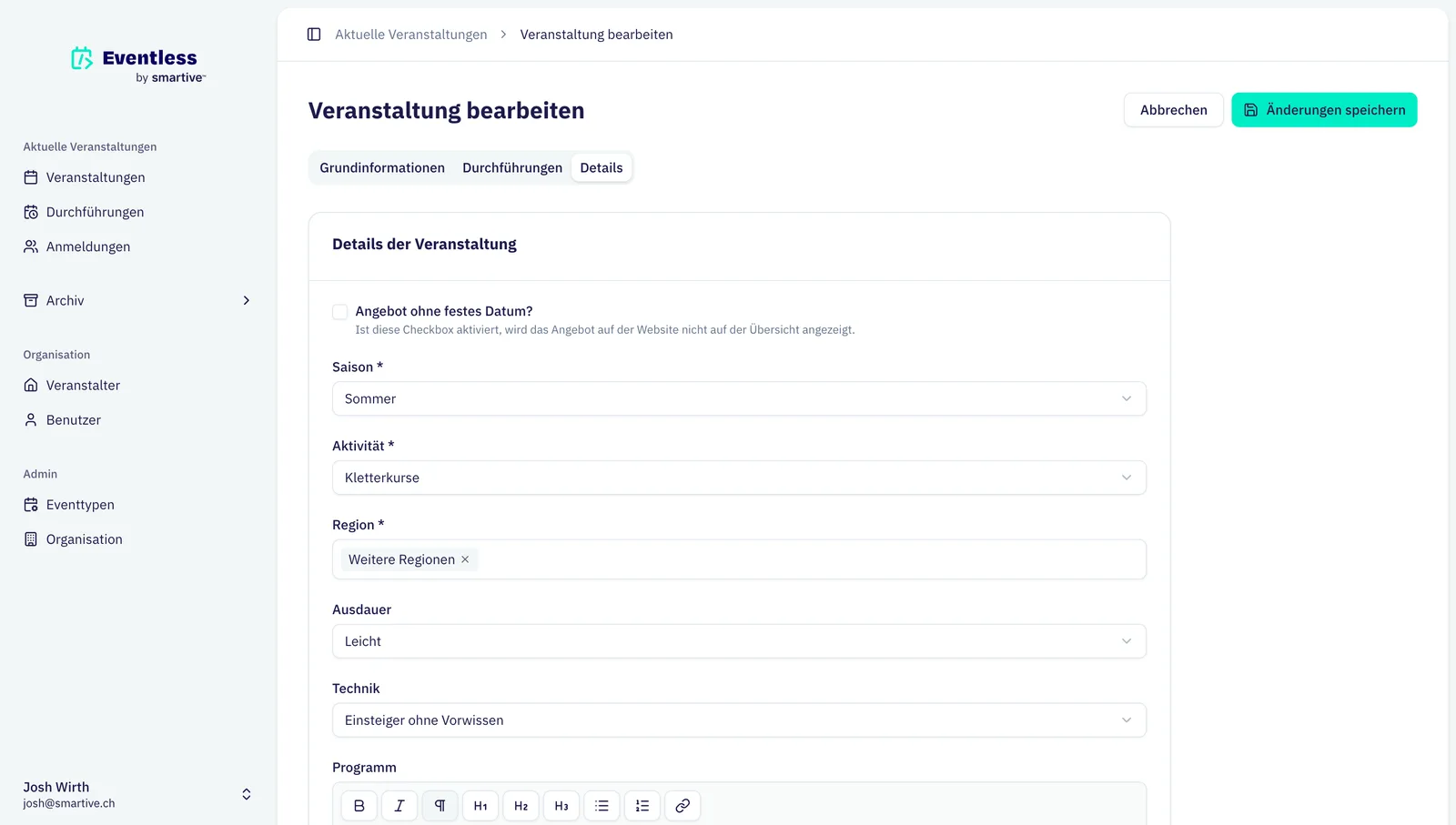Click the Organisation building icon
The height and width of the screenshot is (825, 1456).
pyautogui.click(x=31, y=539)
